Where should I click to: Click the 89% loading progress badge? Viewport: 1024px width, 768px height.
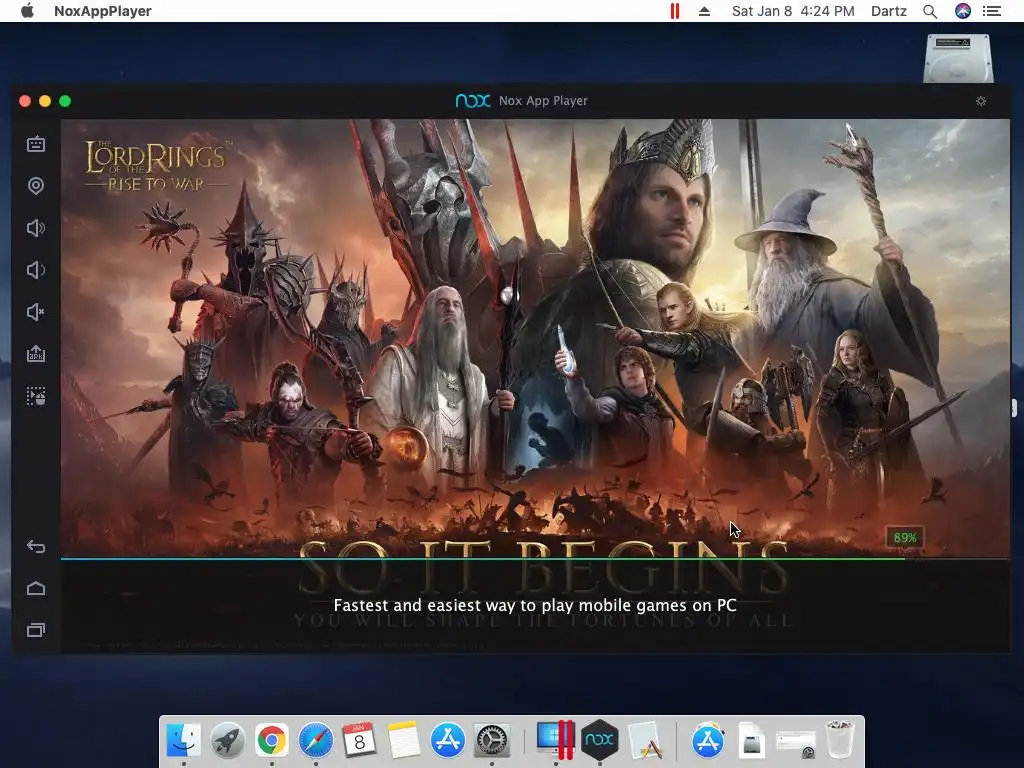904,537
